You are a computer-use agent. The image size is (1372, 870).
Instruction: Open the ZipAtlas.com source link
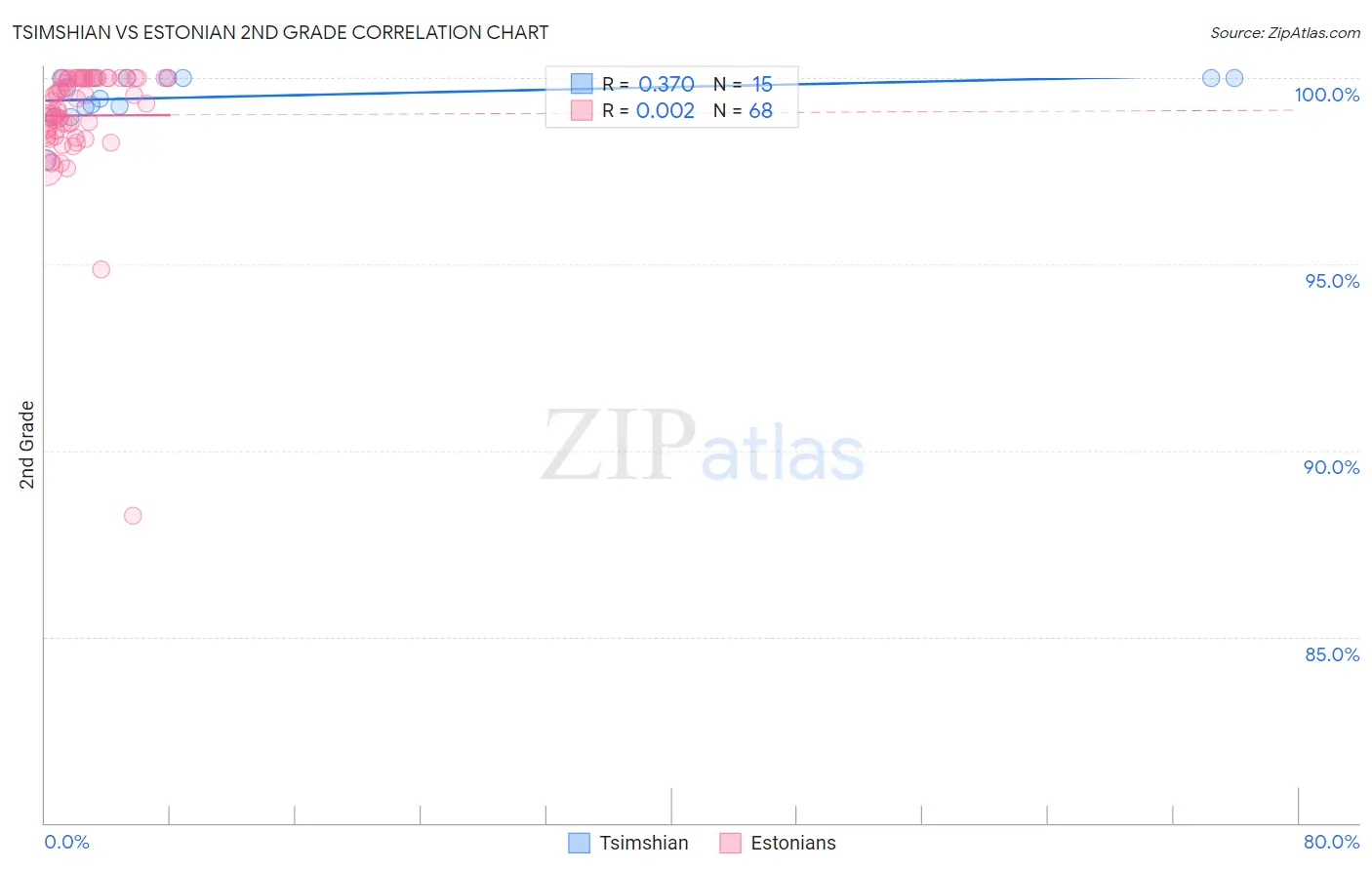tap(1285, 33)
